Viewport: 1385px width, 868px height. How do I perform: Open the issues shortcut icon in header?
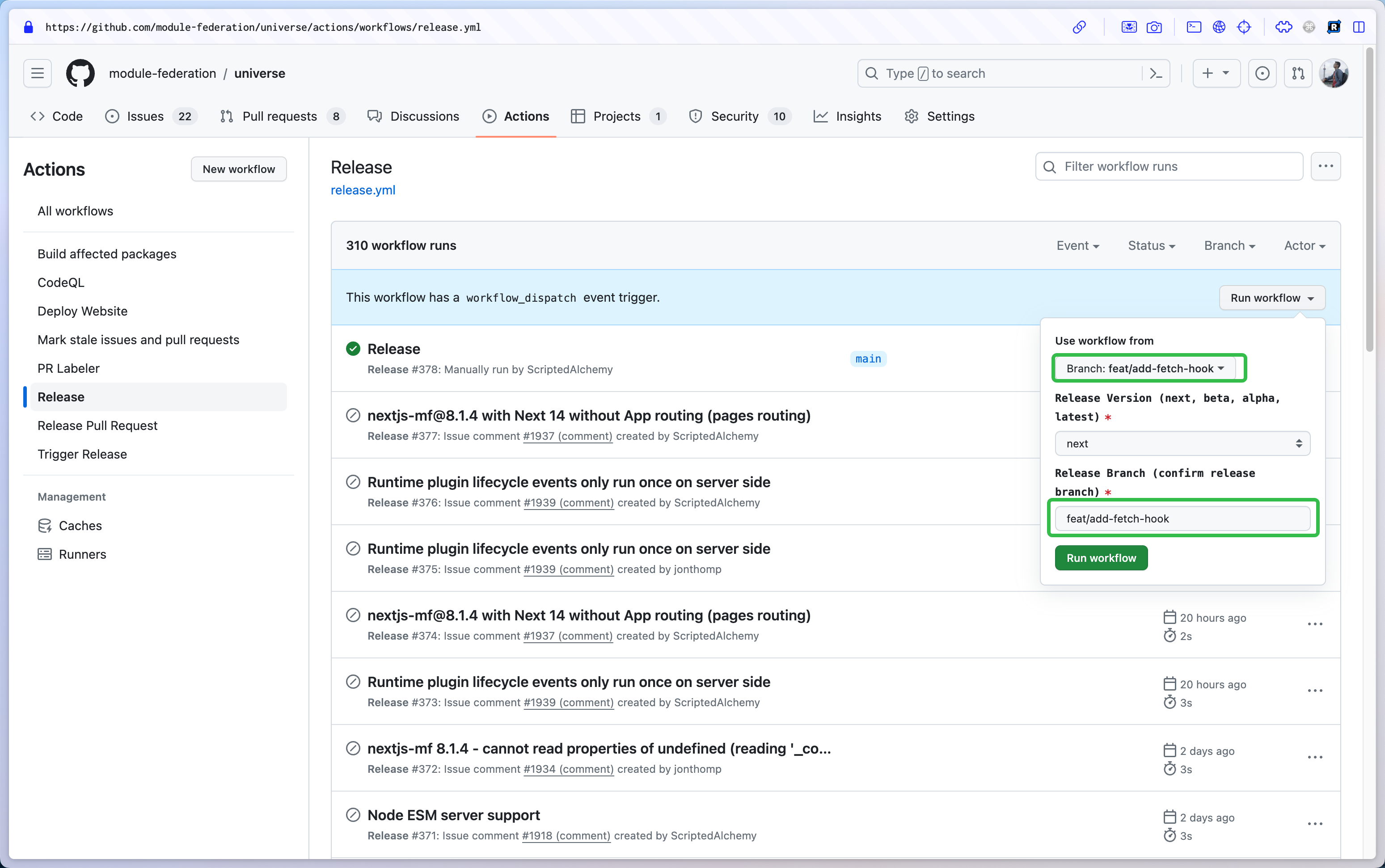point(1262,73)
